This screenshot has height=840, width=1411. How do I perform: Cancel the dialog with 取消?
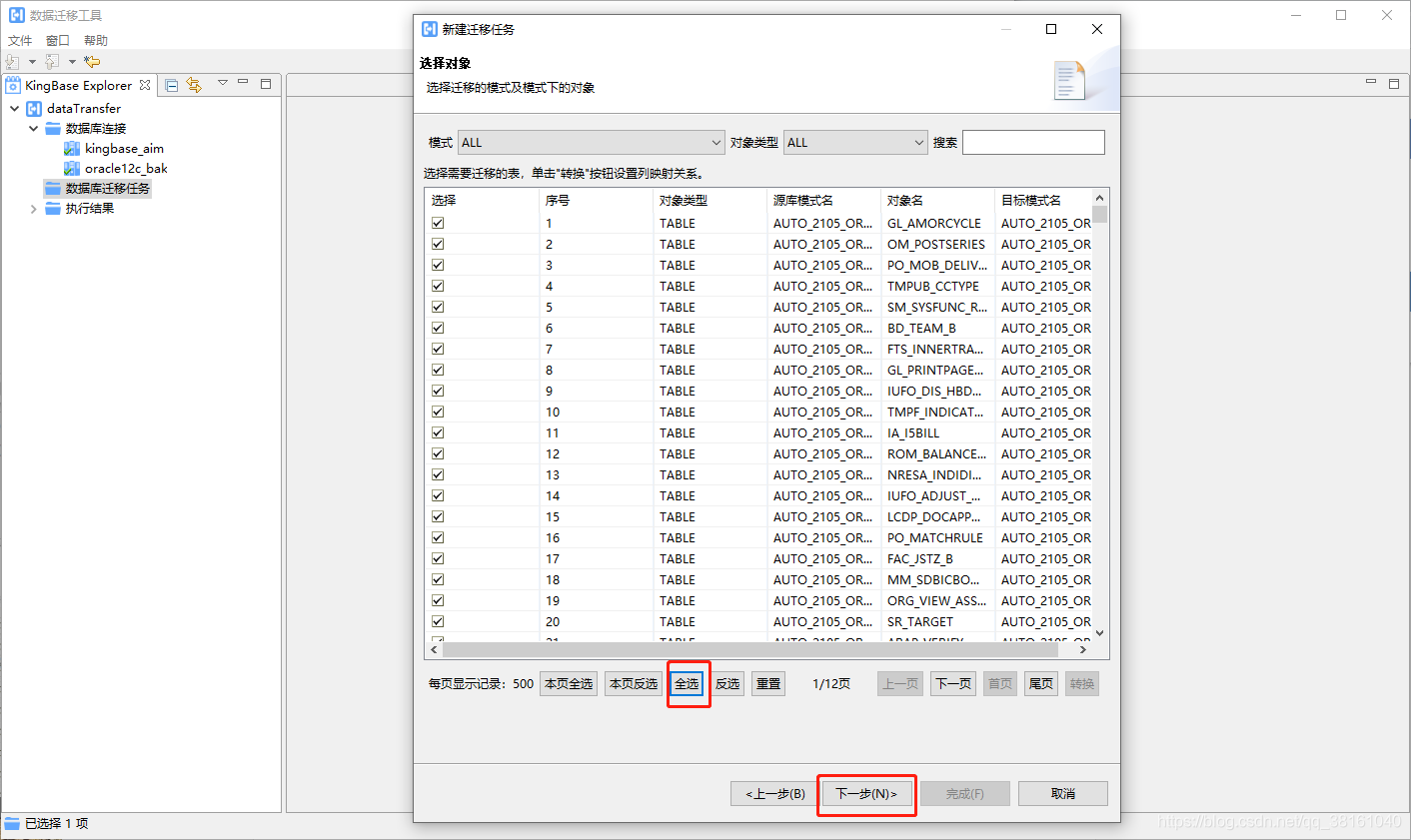(1063, 794)
